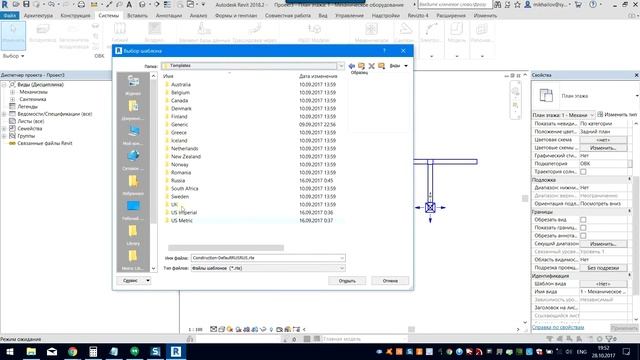This screenshot has height=360, width=640.
Task: Open the History (Журнал) place in sidebar
Action: coord(133,85)
